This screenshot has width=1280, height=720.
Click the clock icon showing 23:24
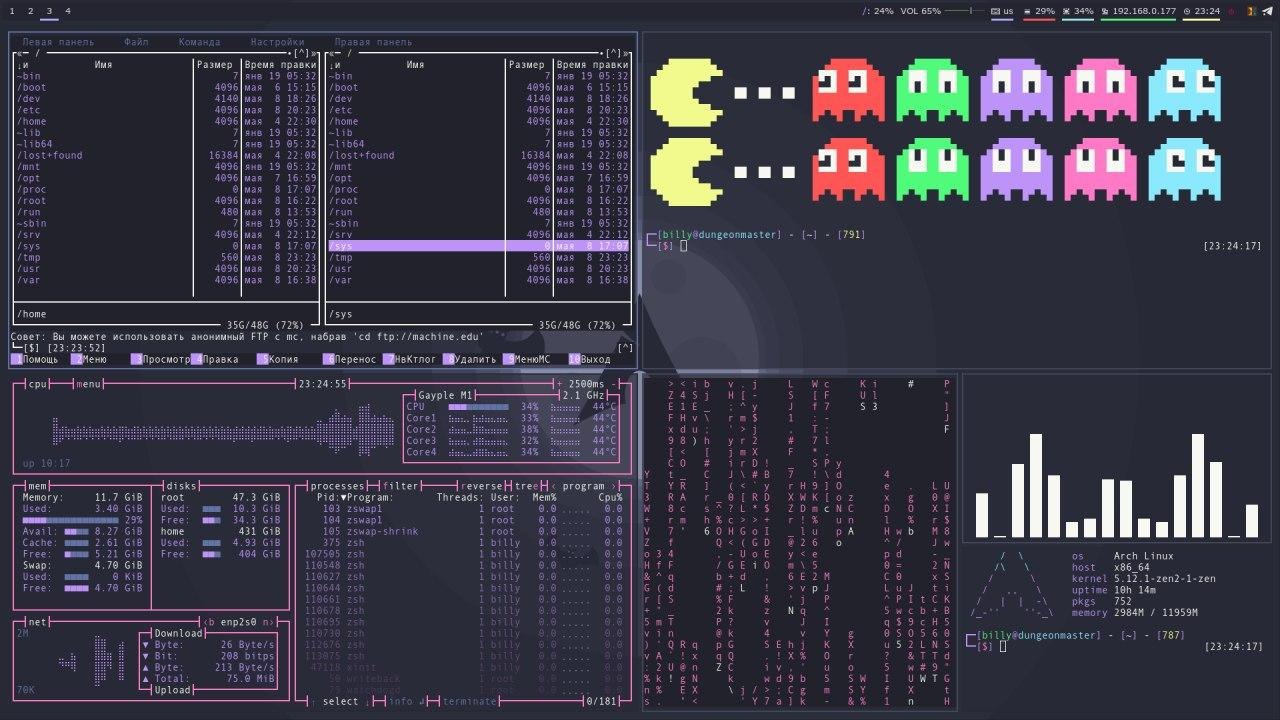[x=1187, y=11]
